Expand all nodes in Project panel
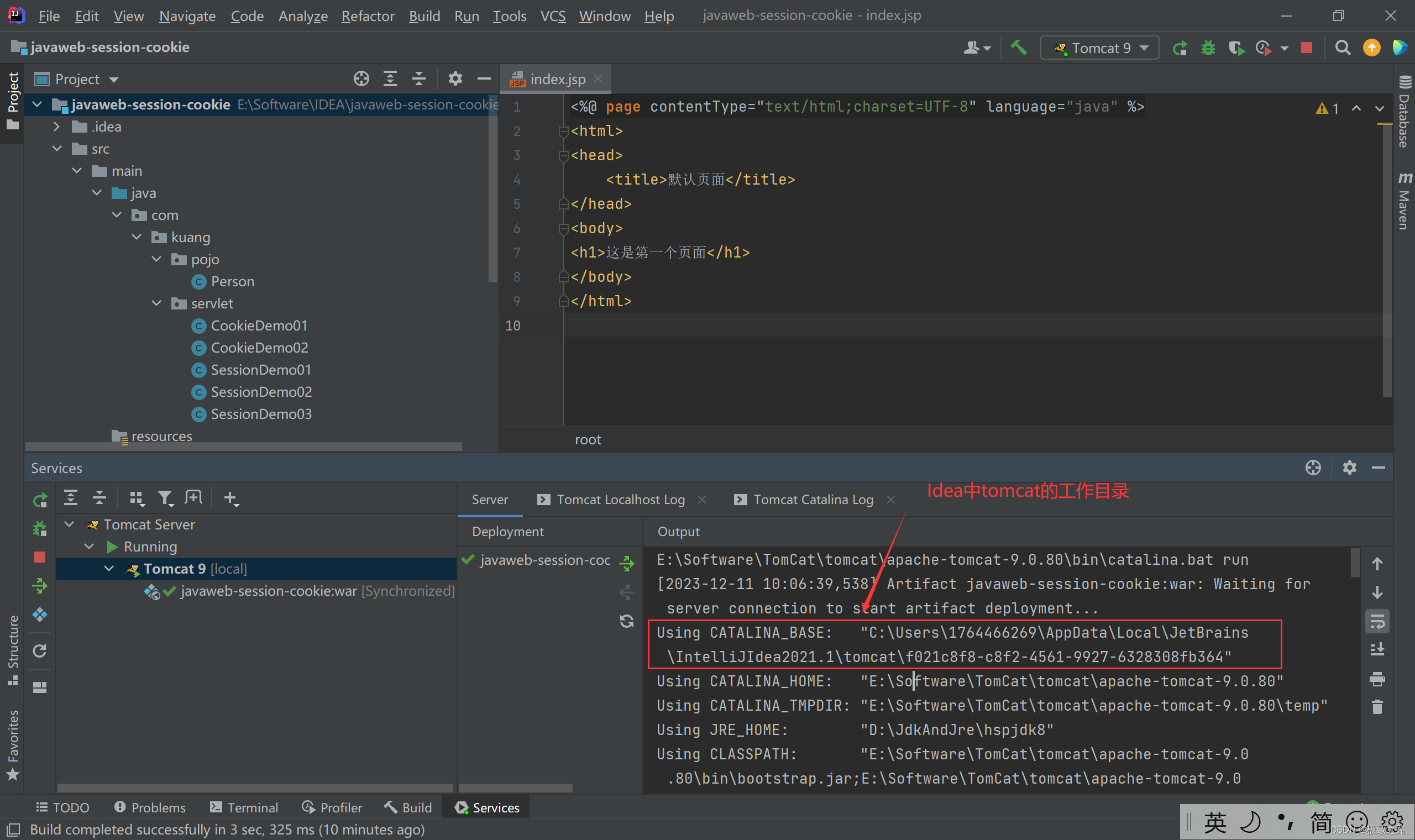 (x=390, y=78)
